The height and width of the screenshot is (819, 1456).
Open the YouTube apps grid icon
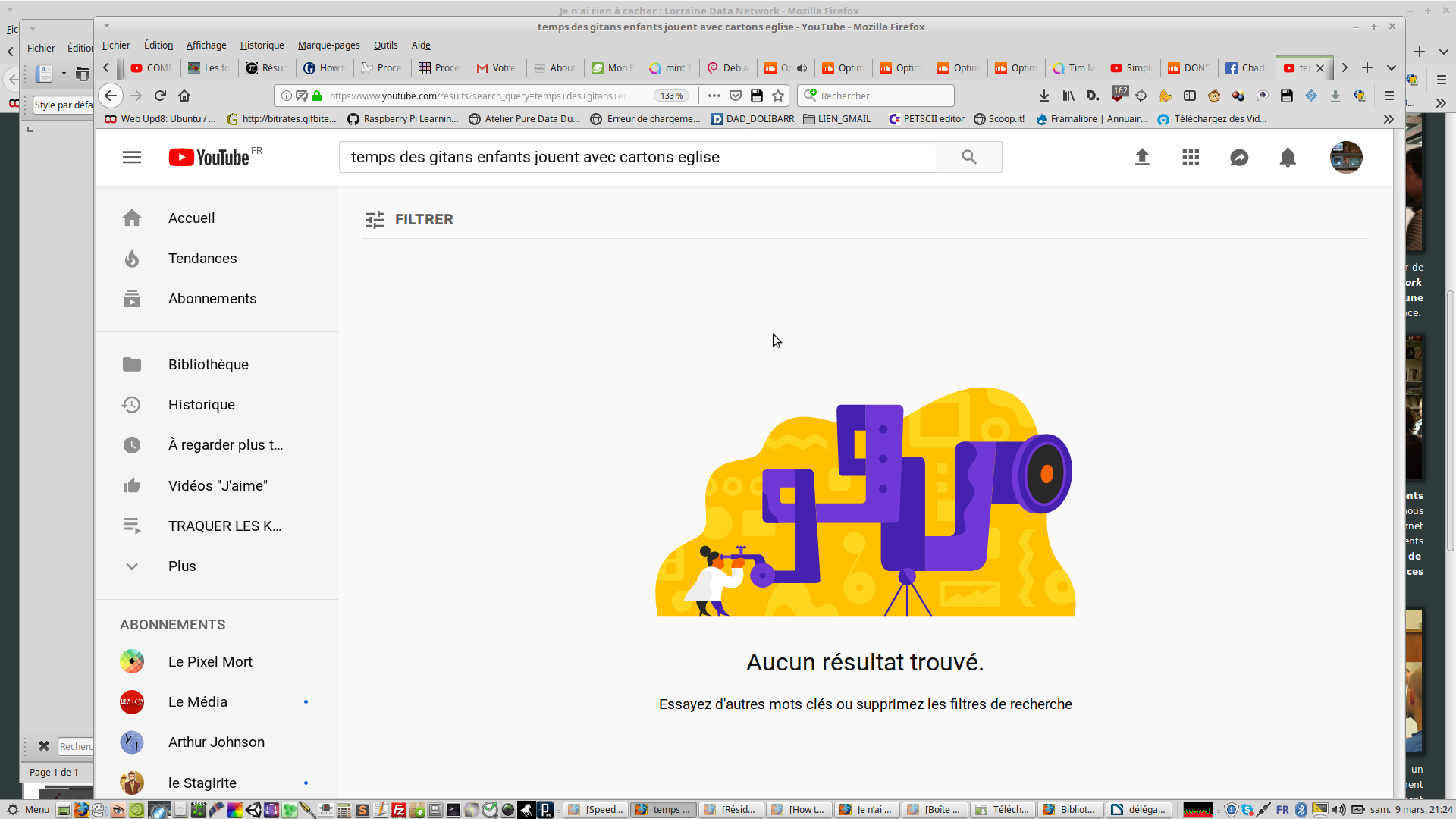(1191, 157)
